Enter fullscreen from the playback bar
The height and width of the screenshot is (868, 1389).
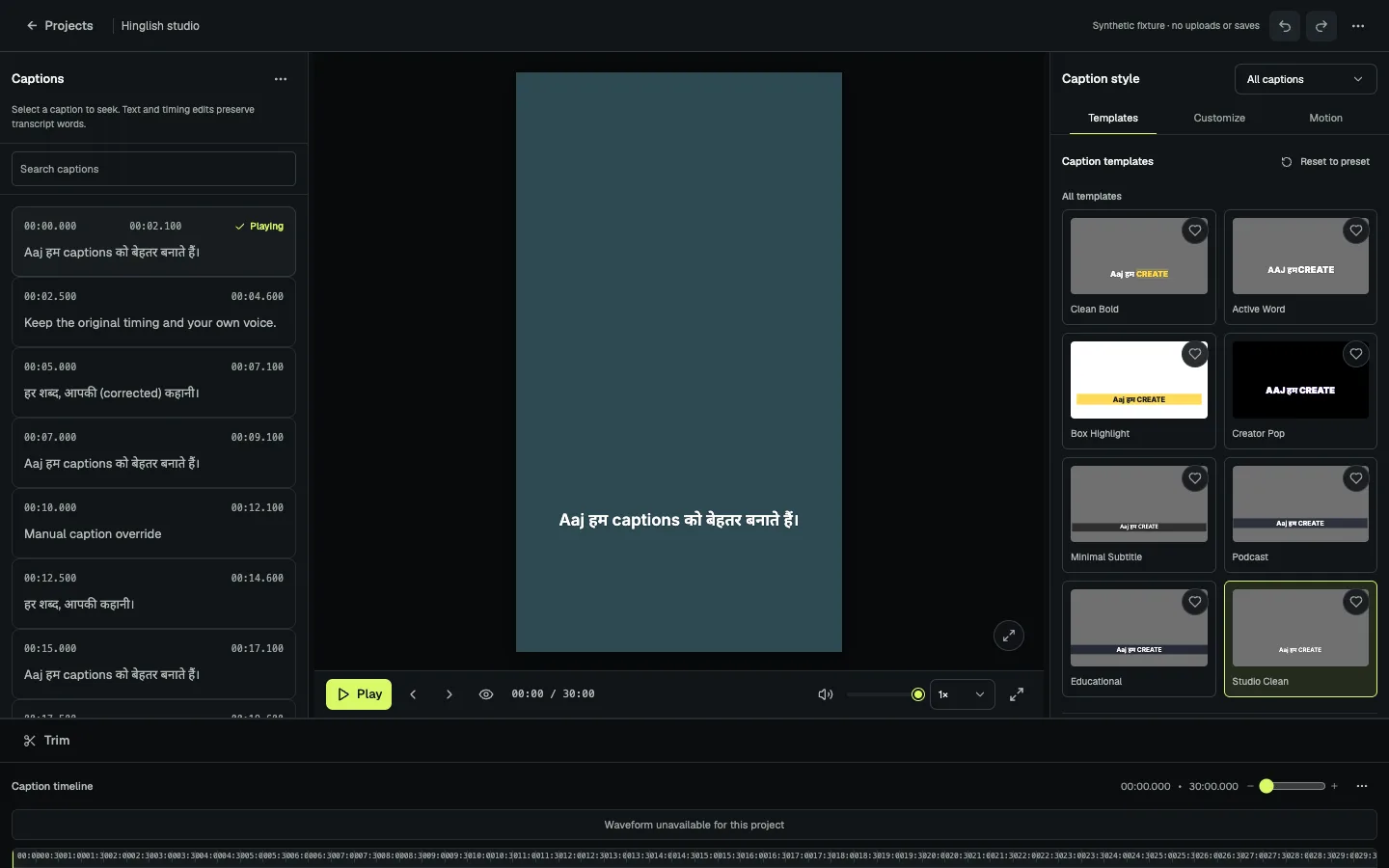point(1017,694)
